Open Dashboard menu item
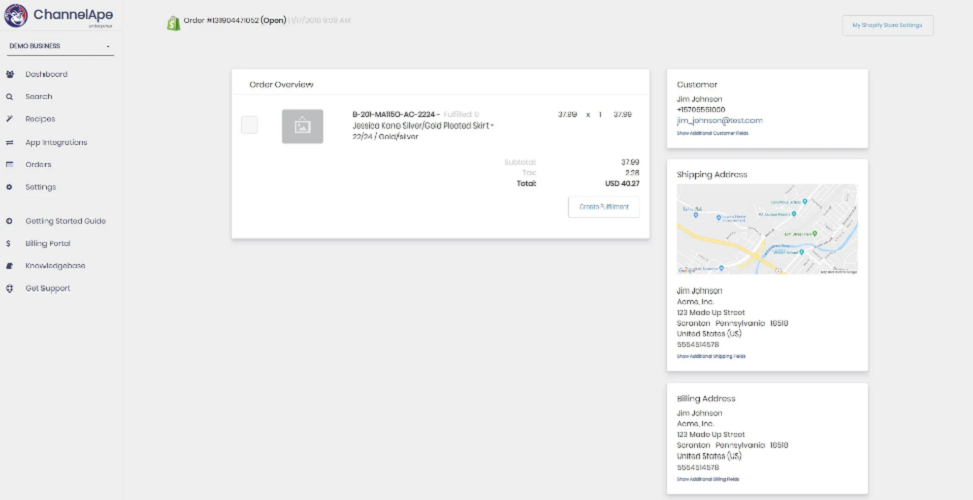Image resolution: width=973 pixels, height=500 pixels. click(x=47, y=74)
